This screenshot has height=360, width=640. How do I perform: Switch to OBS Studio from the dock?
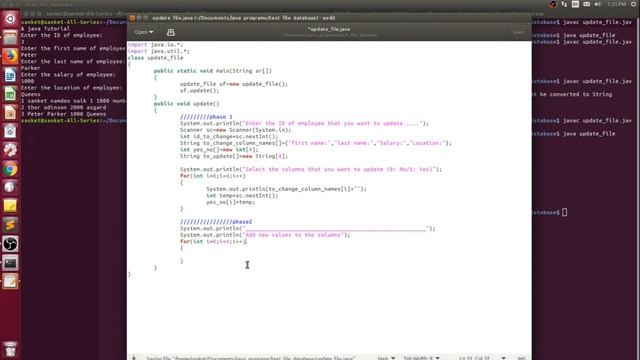pyautogui.click(x=10, y=244)
